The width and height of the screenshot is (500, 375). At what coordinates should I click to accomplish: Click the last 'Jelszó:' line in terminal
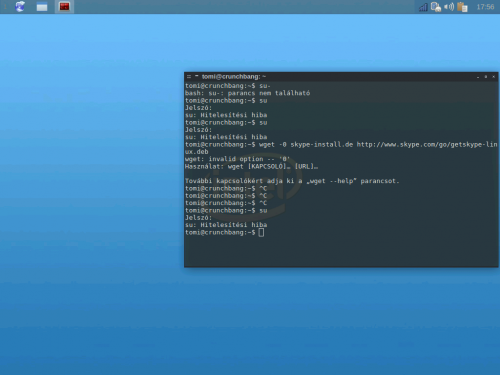tap(198, 218)
